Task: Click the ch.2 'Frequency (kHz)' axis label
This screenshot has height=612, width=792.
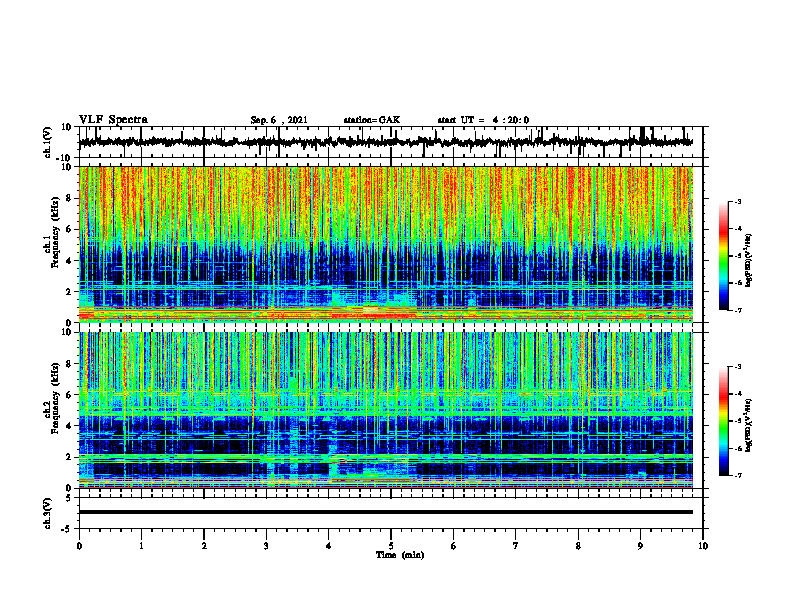Action: (56, 400)
